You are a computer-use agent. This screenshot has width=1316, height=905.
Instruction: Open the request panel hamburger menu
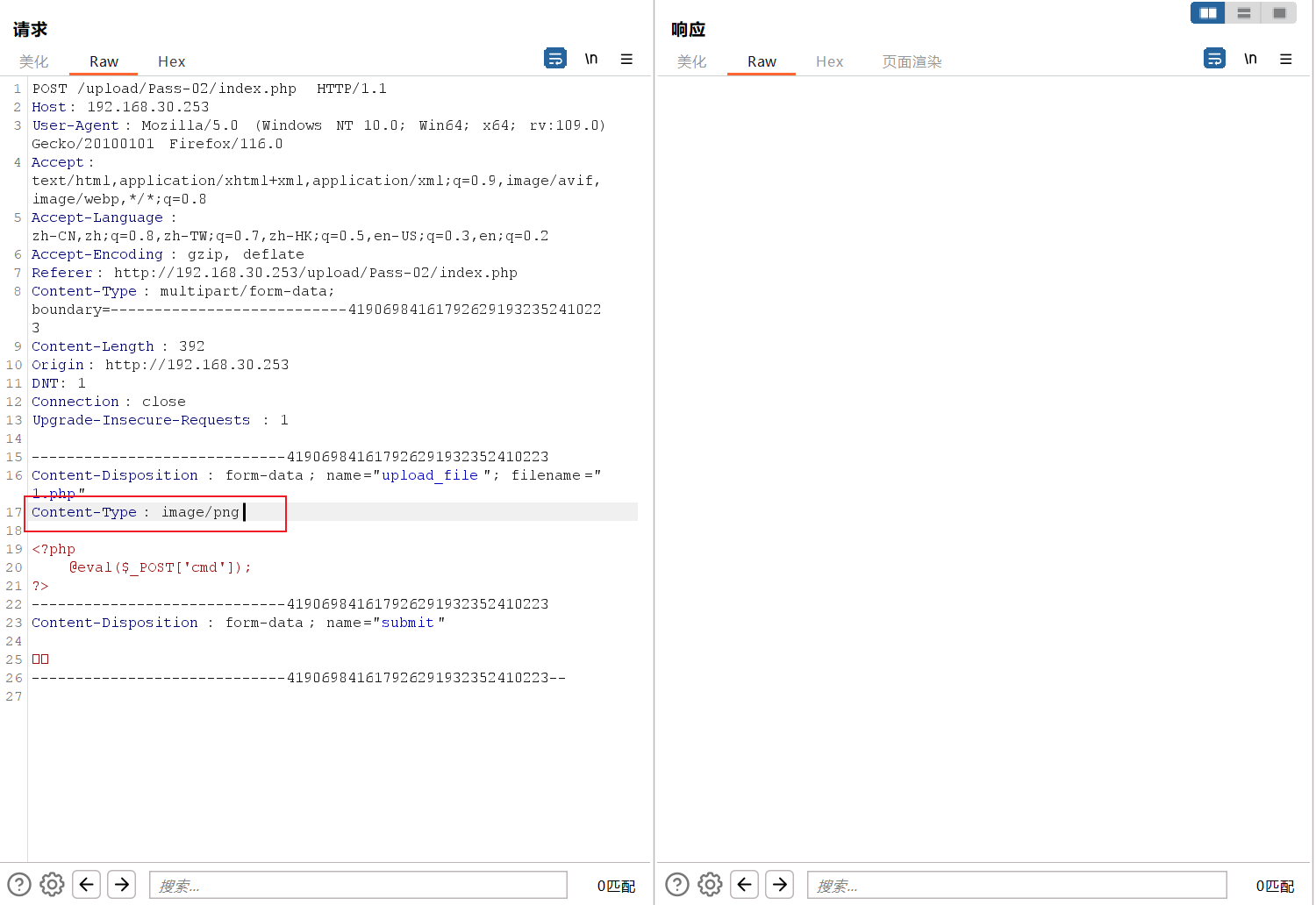626,59
